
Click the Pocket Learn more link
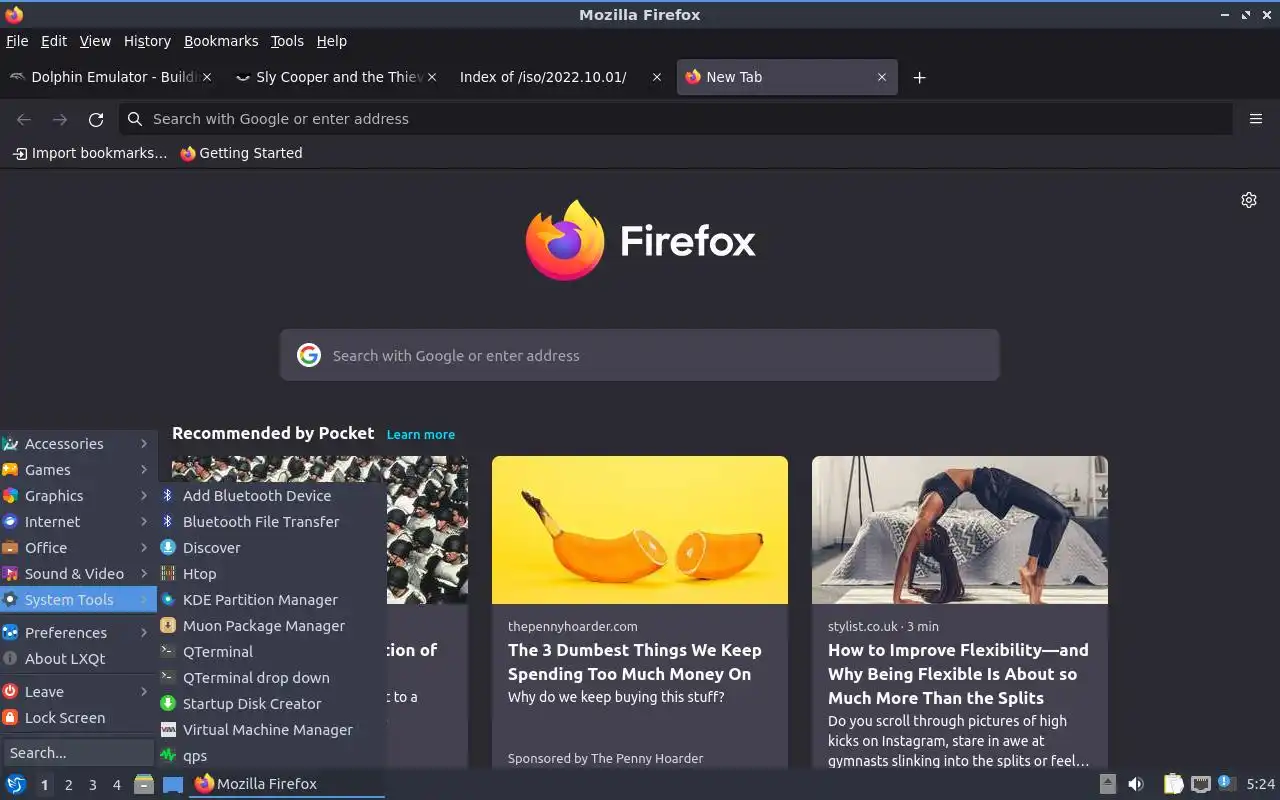tap(421, 435)
